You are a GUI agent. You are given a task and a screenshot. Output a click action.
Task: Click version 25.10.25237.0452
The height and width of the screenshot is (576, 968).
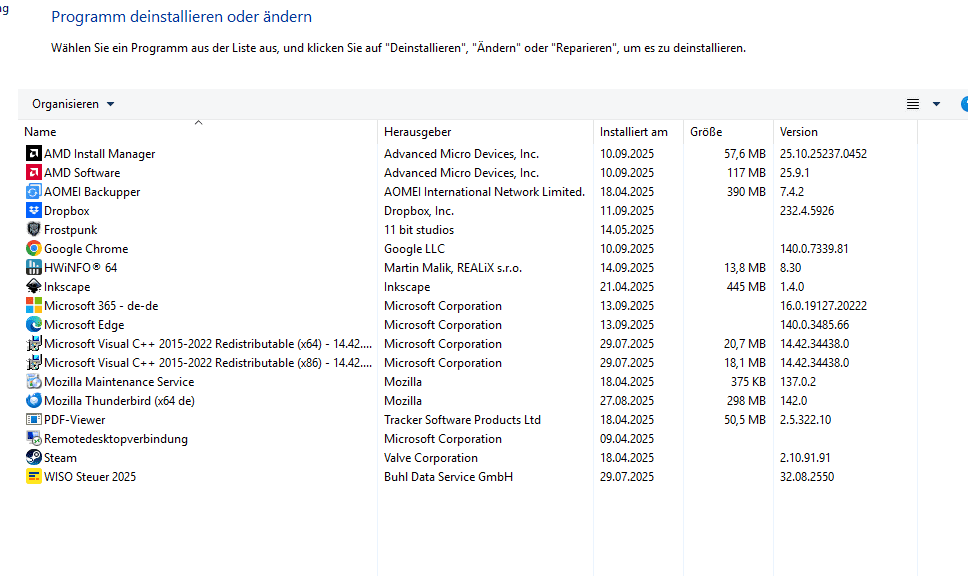pos(824,154)
